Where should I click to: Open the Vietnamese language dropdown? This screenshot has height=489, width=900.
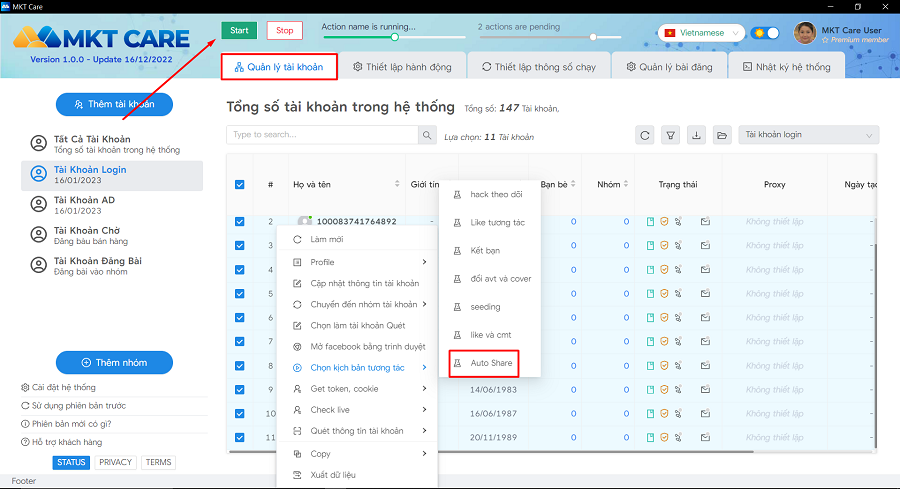pyautogui.click(x=701, y=33)
